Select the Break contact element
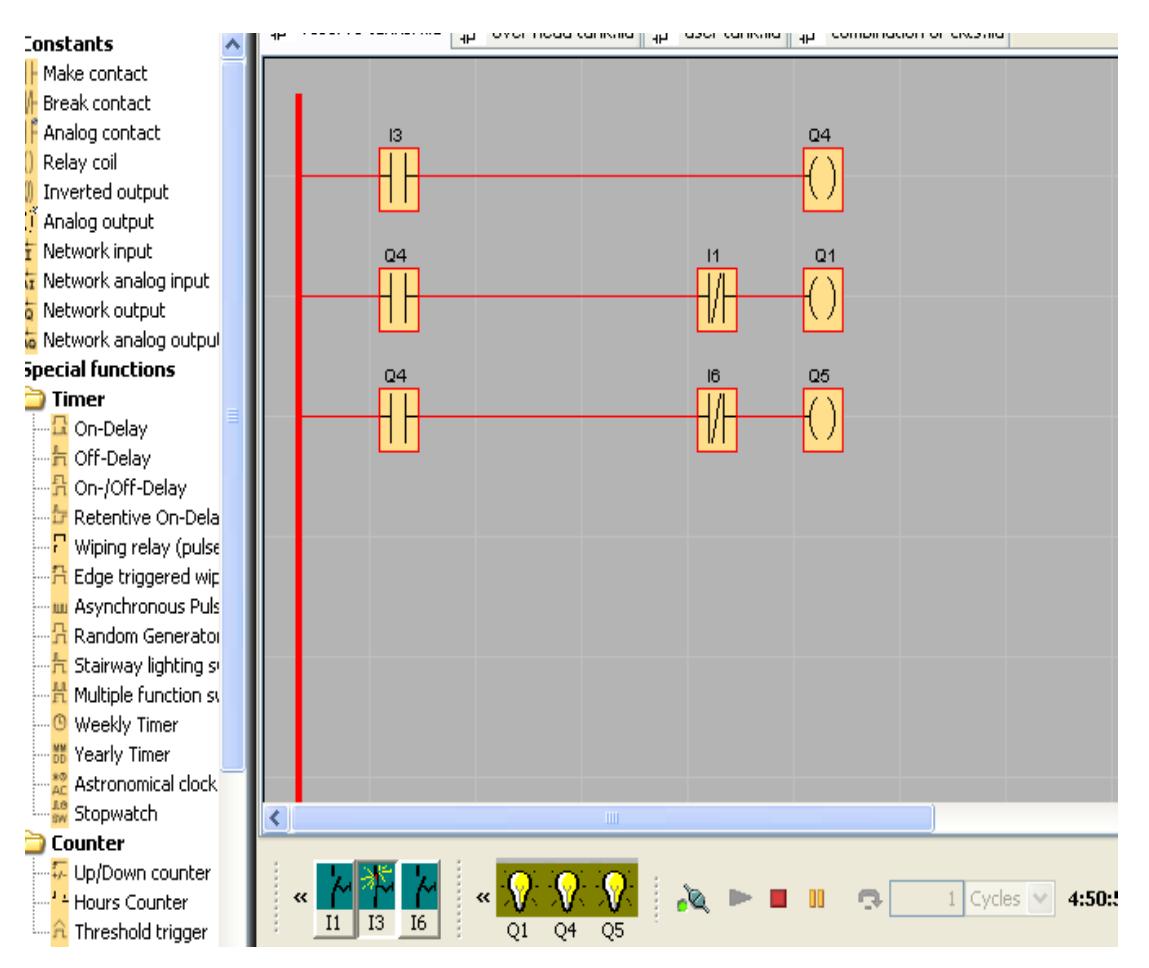Screen dimensions: 1149x968 88,103
